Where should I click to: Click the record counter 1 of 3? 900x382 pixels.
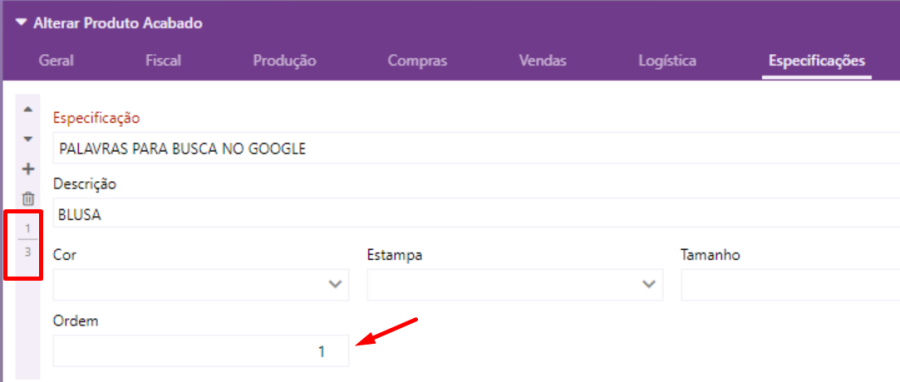point(28,240)
